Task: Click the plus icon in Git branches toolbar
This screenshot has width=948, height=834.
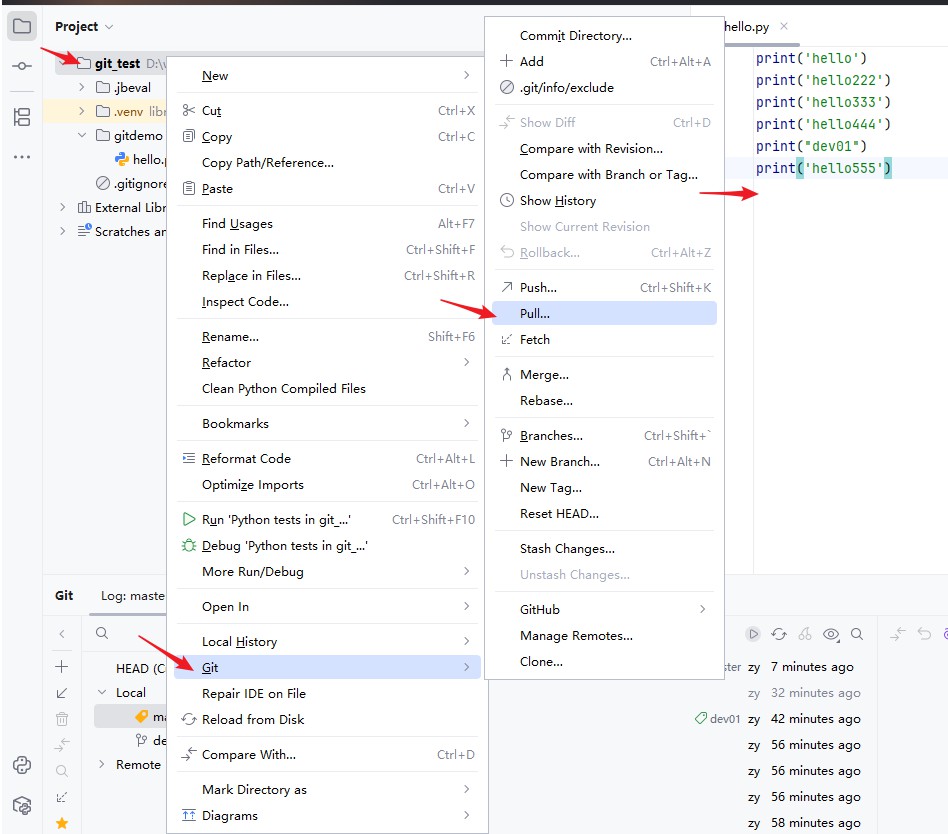Action: click(x=62, y=667)
